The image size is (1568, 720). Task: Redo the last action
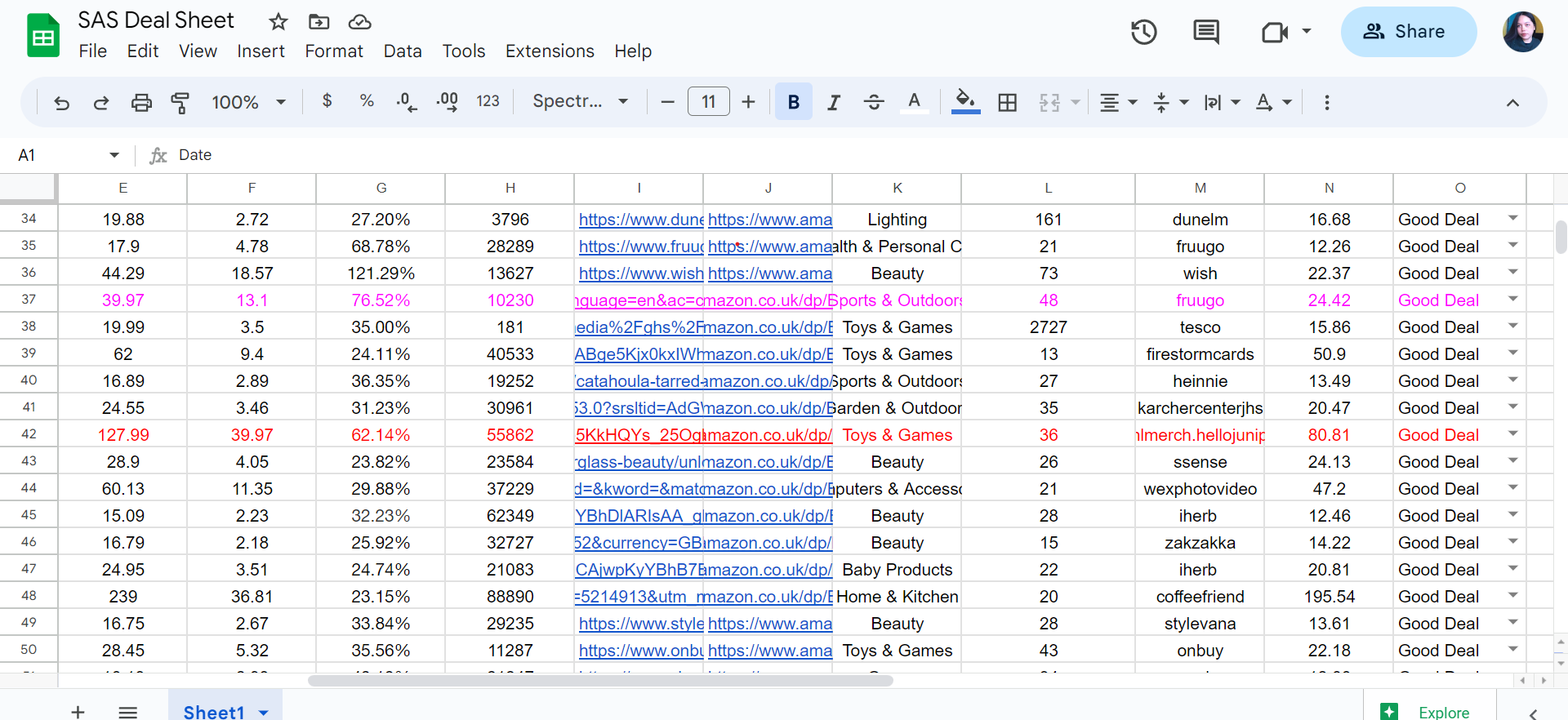click(x=101, y=102)
